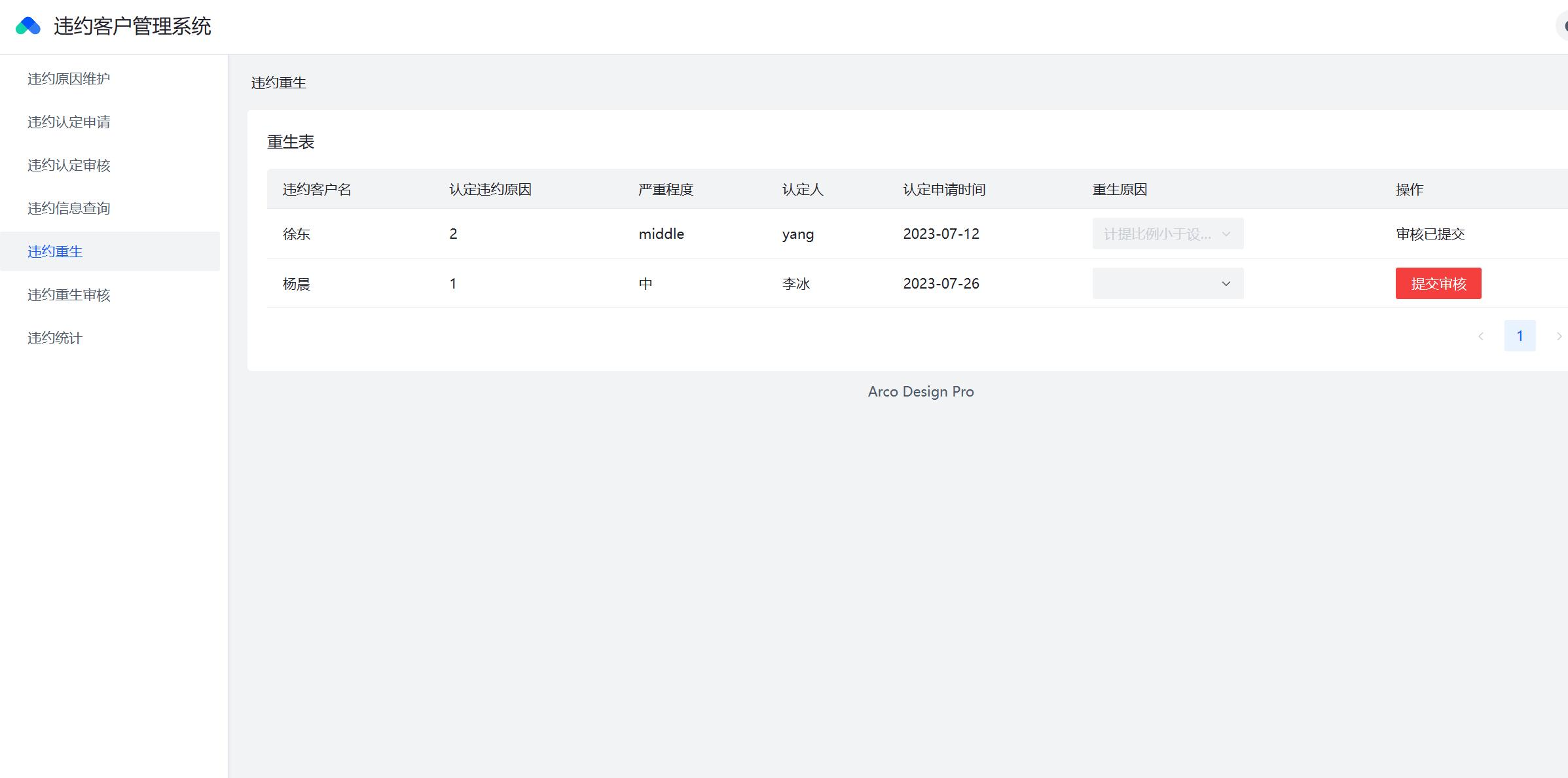Click 违约客户管理系统 header title
Image resolution: width=1568 pixels, height=778 pixels.
point(132,27)
